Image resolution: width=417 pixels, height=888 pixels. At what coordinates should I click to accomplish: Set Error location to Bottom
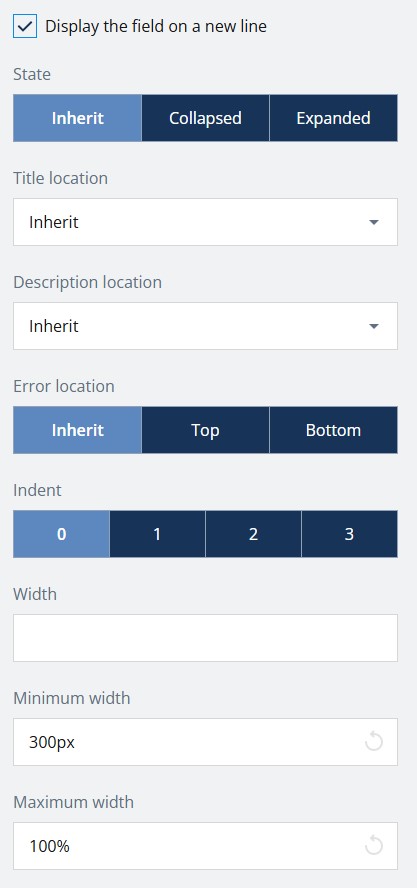334,430
